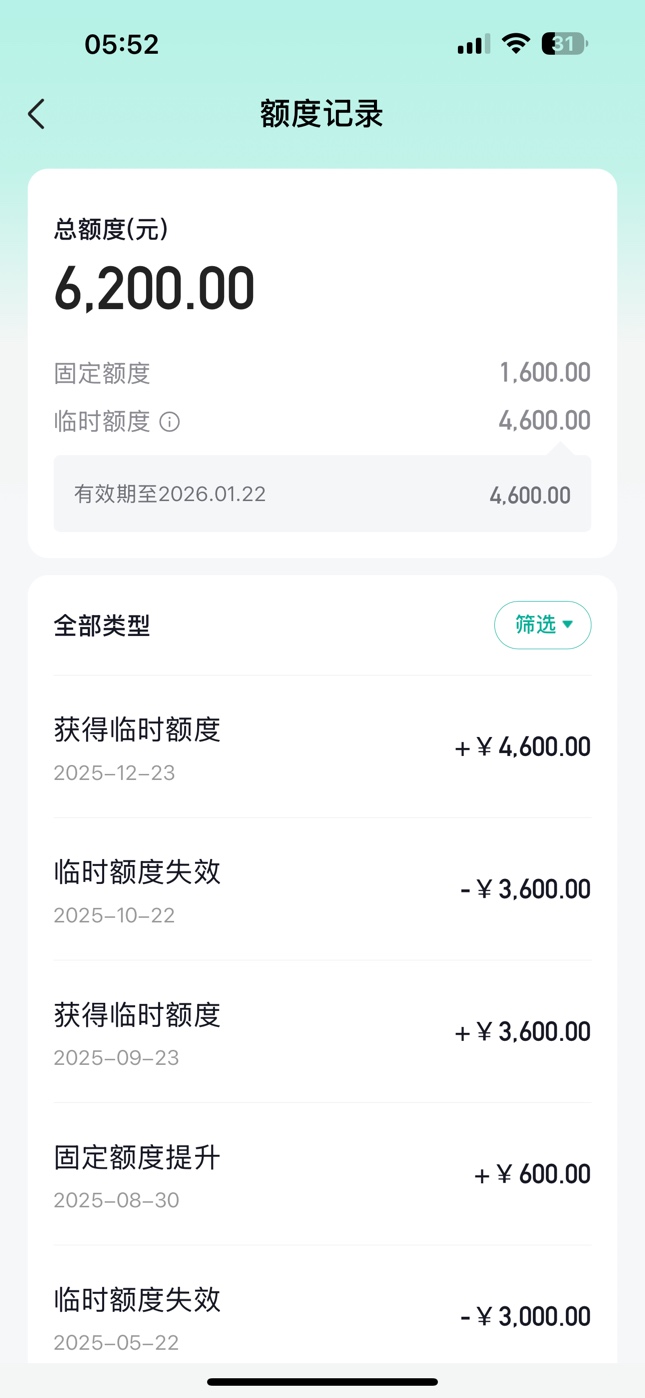
Task: Select the 固定额度提升 record from 2025-08-30
Action: 322,1174
